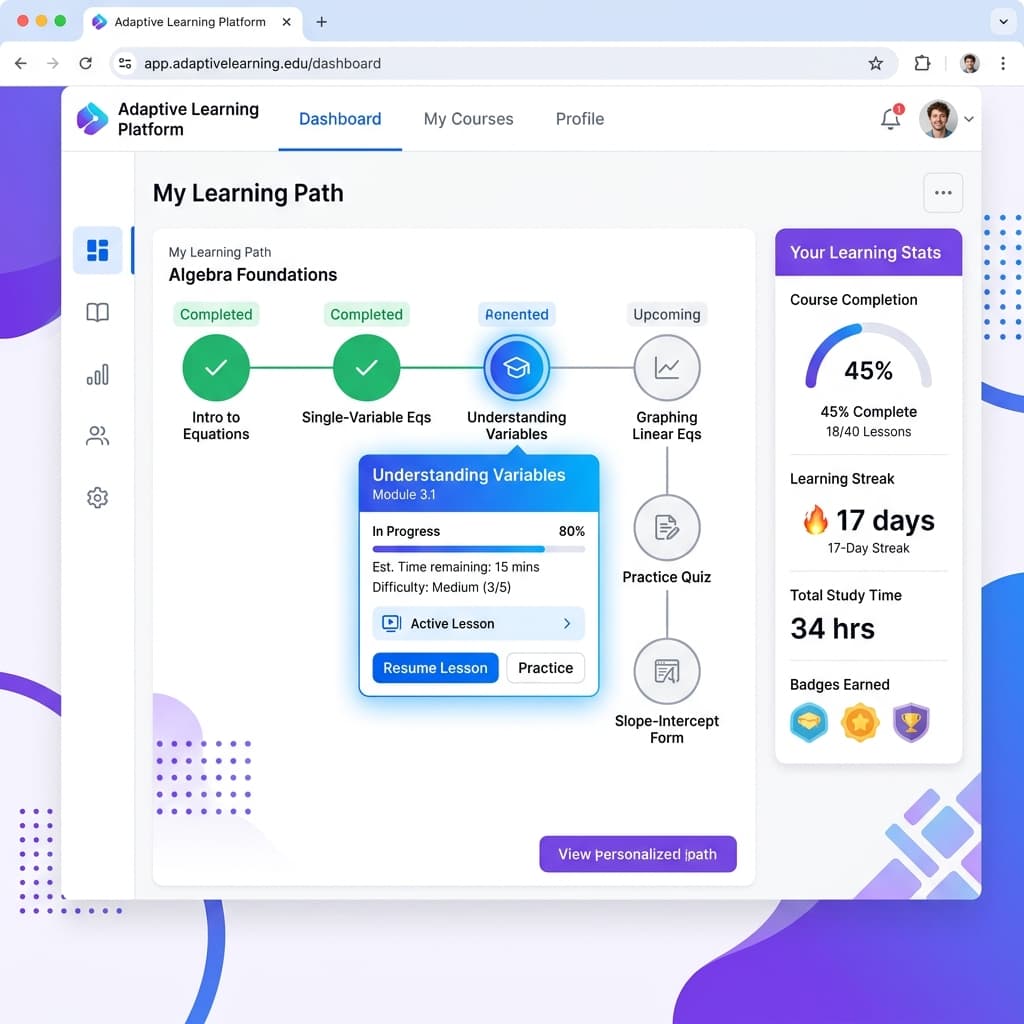Open the courses book icon in sidebar
1024x1024 pixels.
[x=97, y=312]
